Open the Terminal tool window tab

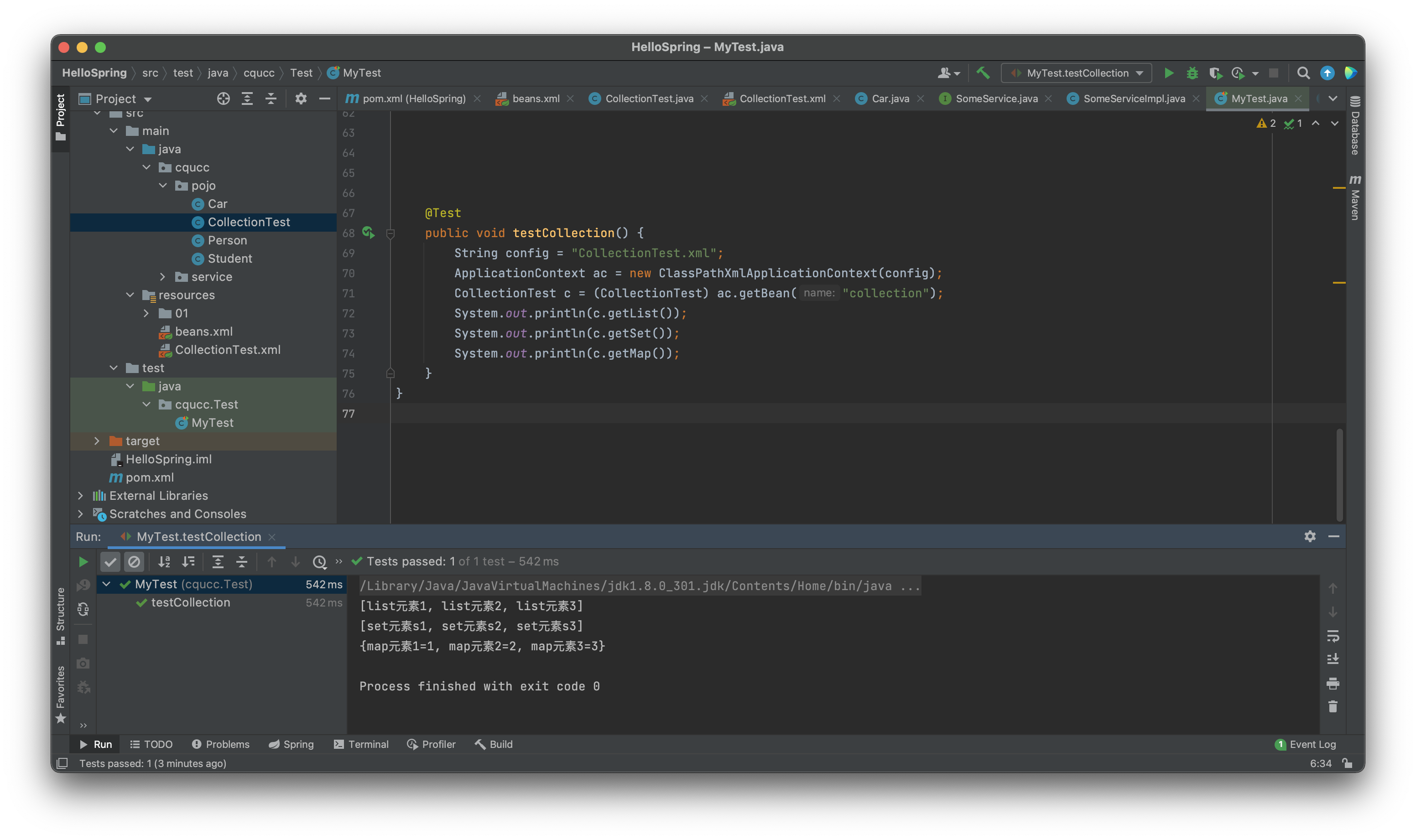tap(361, 744)
